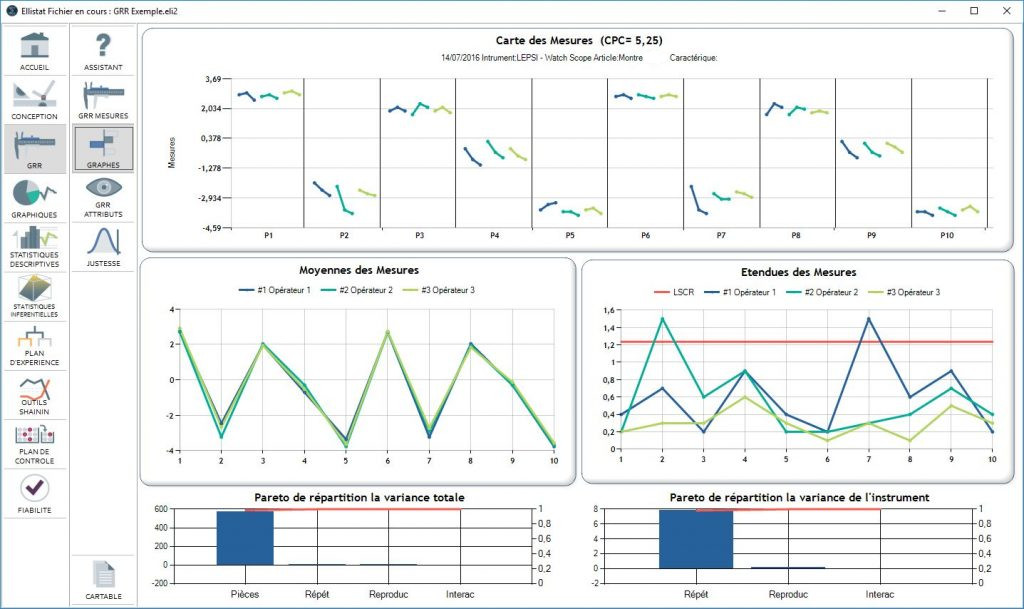Click '#1 Opérateur 1' legend in Moyennes chart

click(x=275, y=290)
